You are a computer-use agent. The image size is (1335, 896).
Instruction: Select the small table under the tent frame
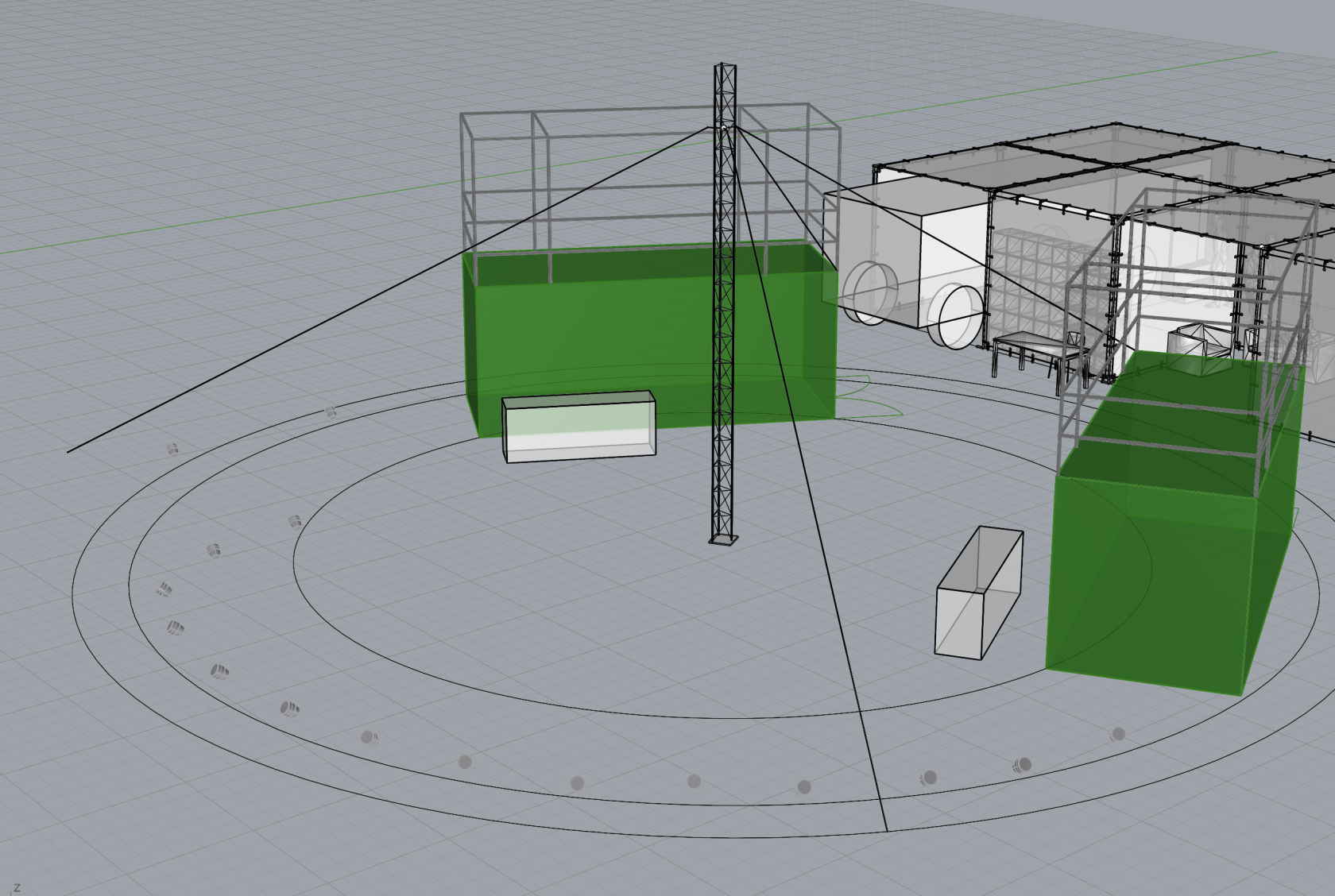pyautogui.click(x=1041, y=361)
